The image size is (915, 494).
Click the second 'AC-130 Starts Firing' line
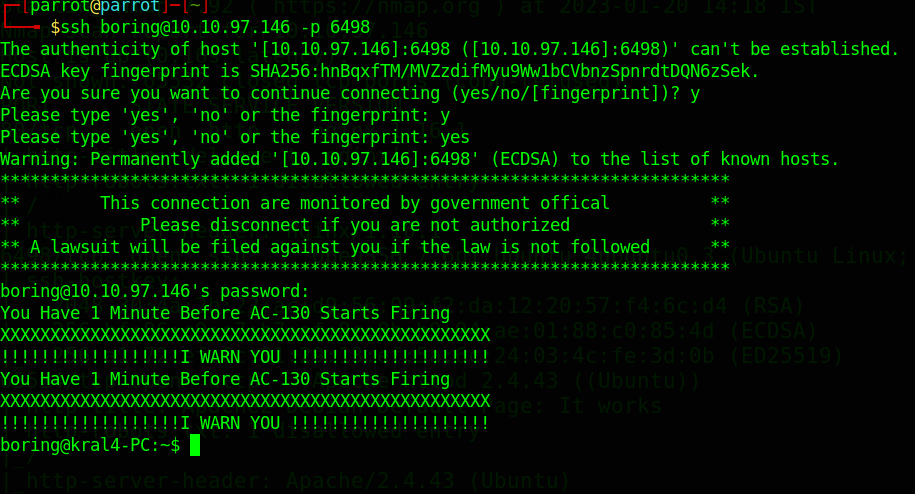[225, 379]
